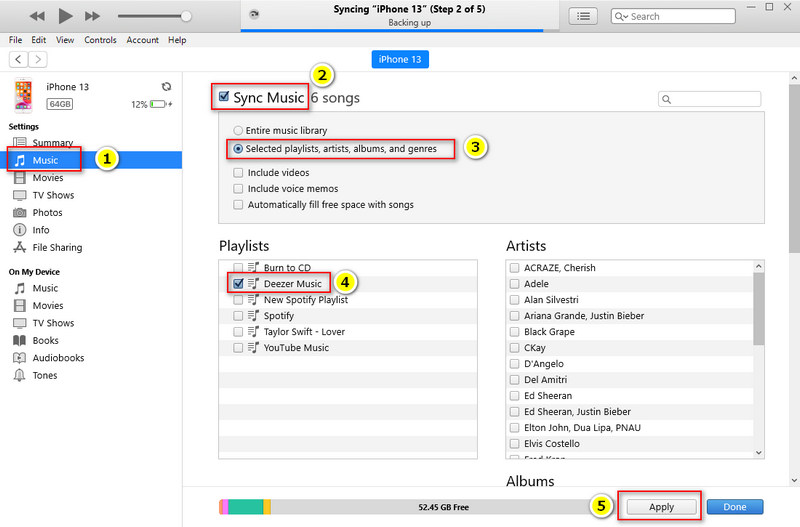Open the View menu
The image size is (800, 527).
pyautogui.click(x=65, y=40)
